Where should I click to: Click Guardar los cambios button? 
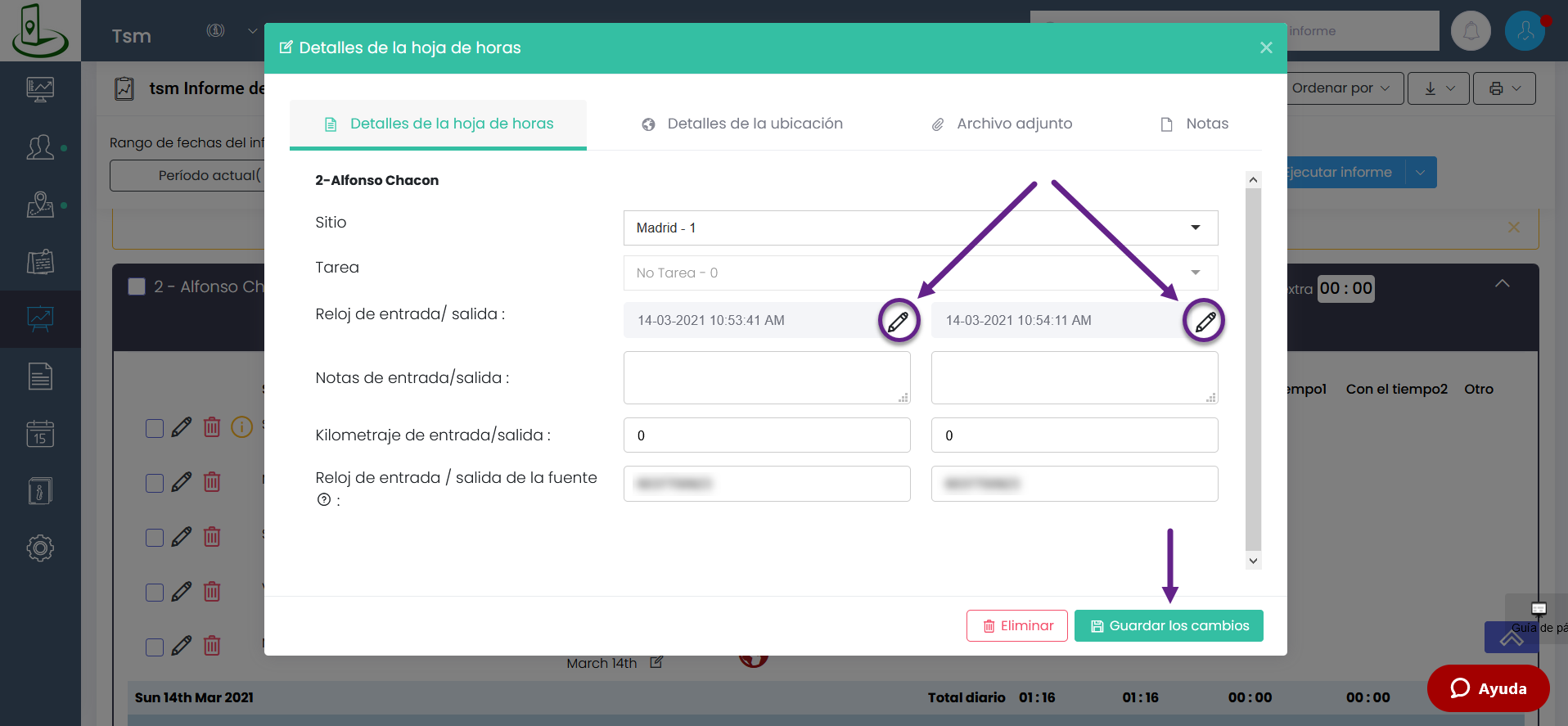(1168, 626)
